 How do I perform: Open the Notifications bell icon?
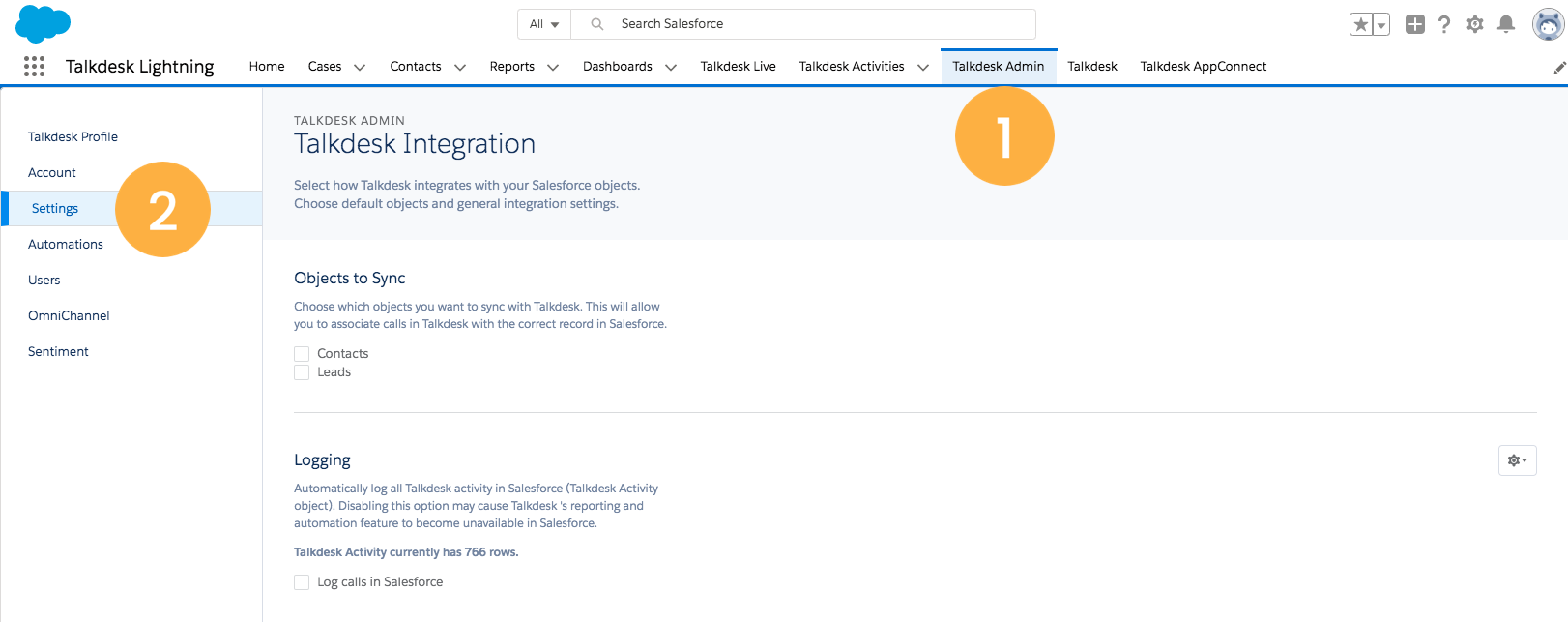[1506, 24]
